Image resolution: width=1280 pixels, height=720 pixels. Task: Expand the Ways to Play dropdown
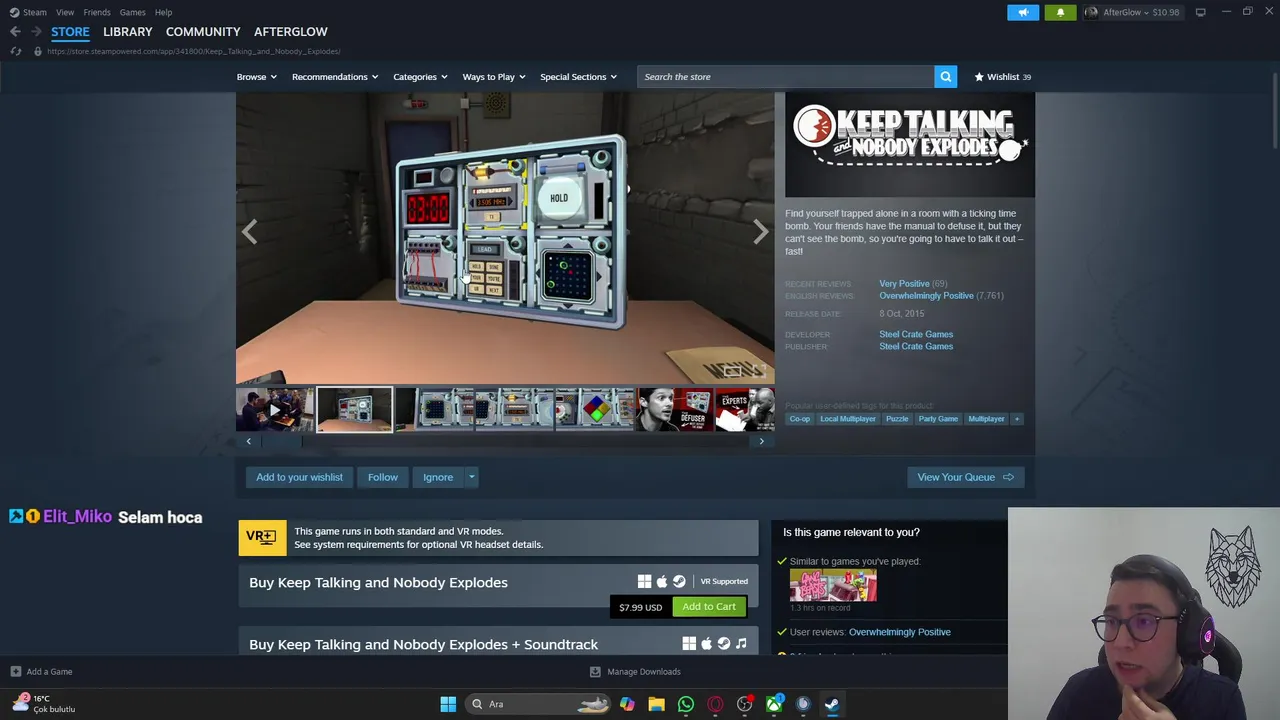point(494,77)
